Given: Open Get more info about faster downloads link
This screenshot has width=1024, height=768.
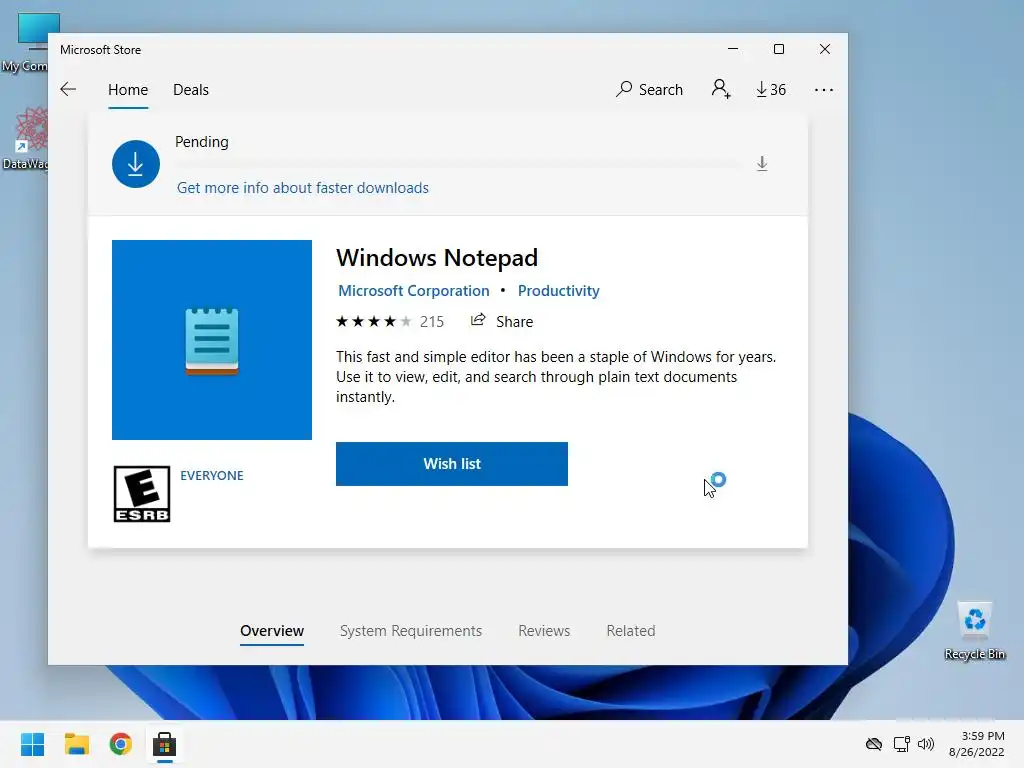Looking at the screenshot, I should coord(302,188).
